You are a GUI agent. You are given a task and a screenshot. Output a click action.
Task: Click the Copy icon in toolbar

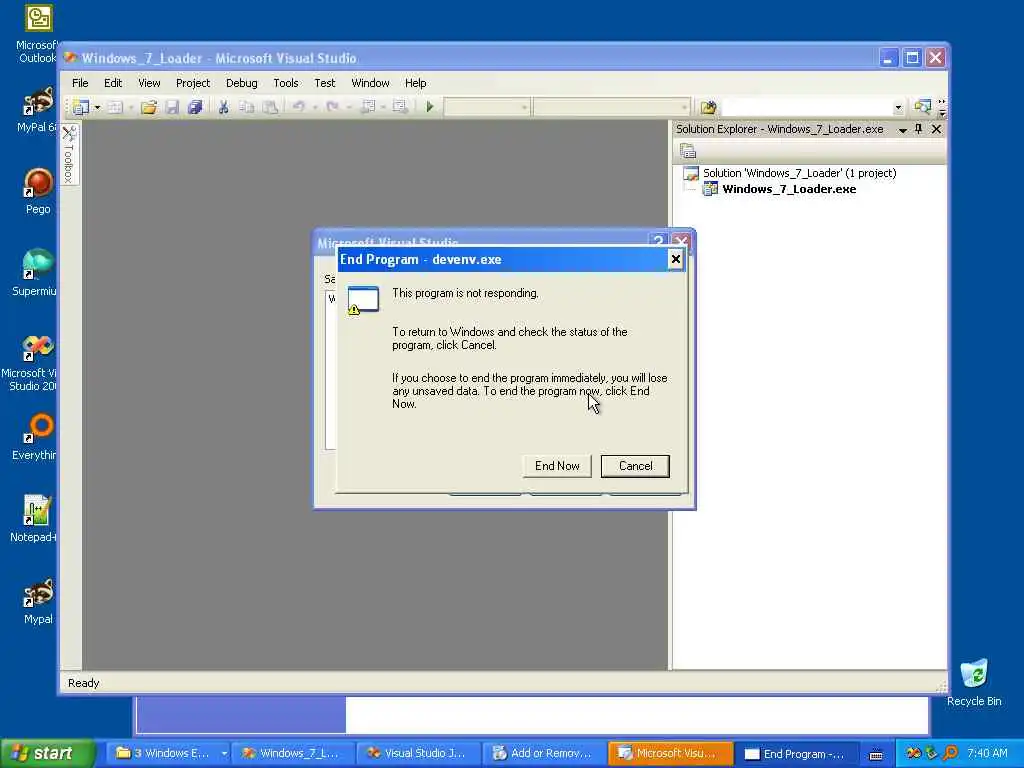tap(246, 107)
